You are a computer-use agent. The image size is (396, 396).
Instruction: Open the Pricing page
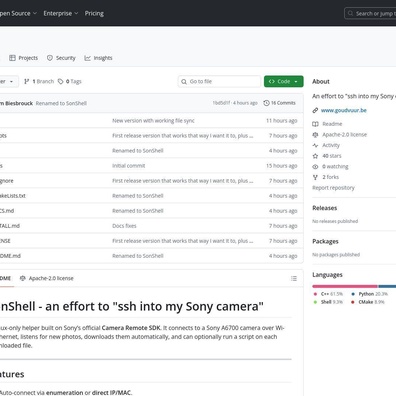click(x=94, y=13)
